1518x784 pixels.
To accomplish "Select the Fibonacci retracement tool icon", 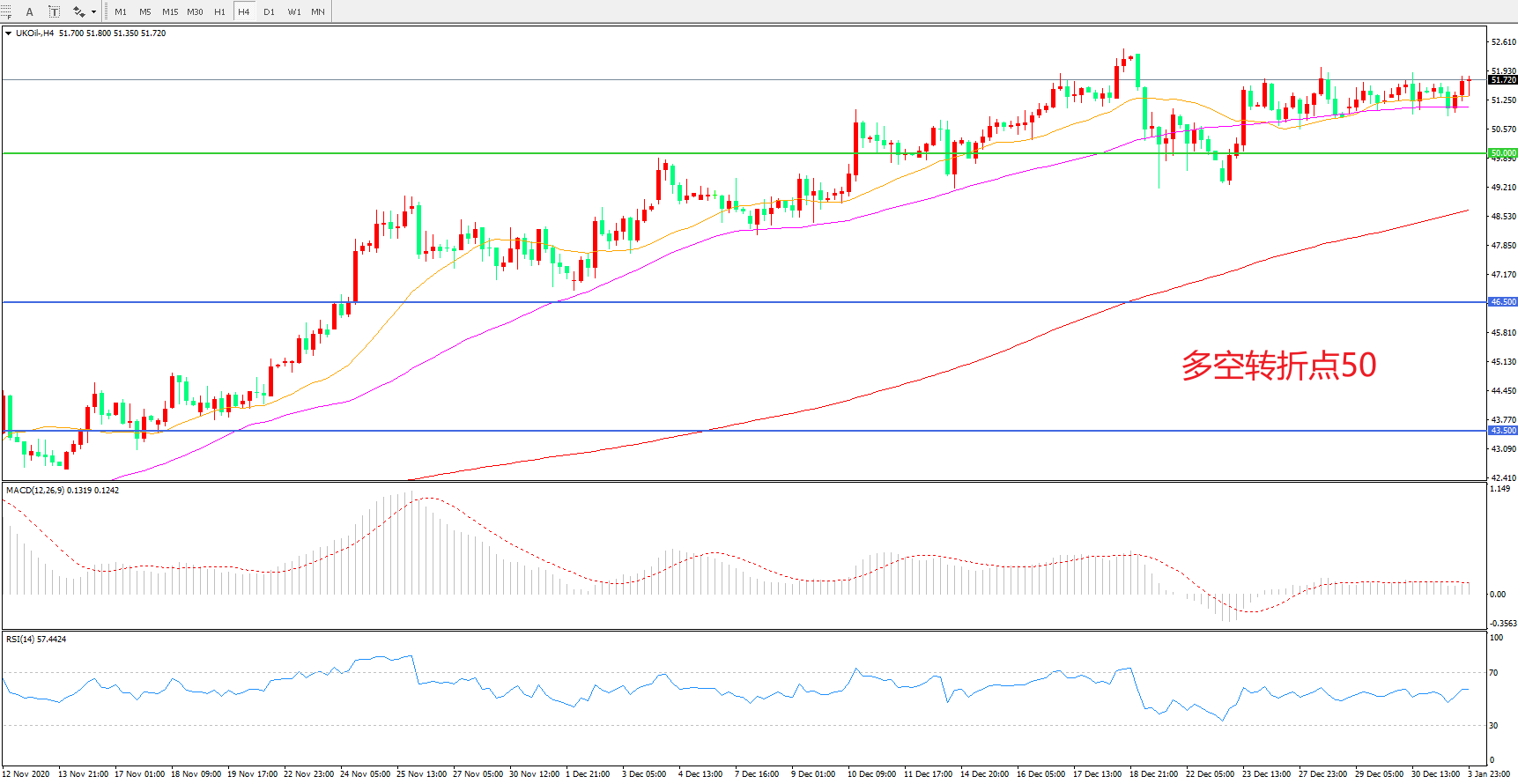I will coord(6,11).
